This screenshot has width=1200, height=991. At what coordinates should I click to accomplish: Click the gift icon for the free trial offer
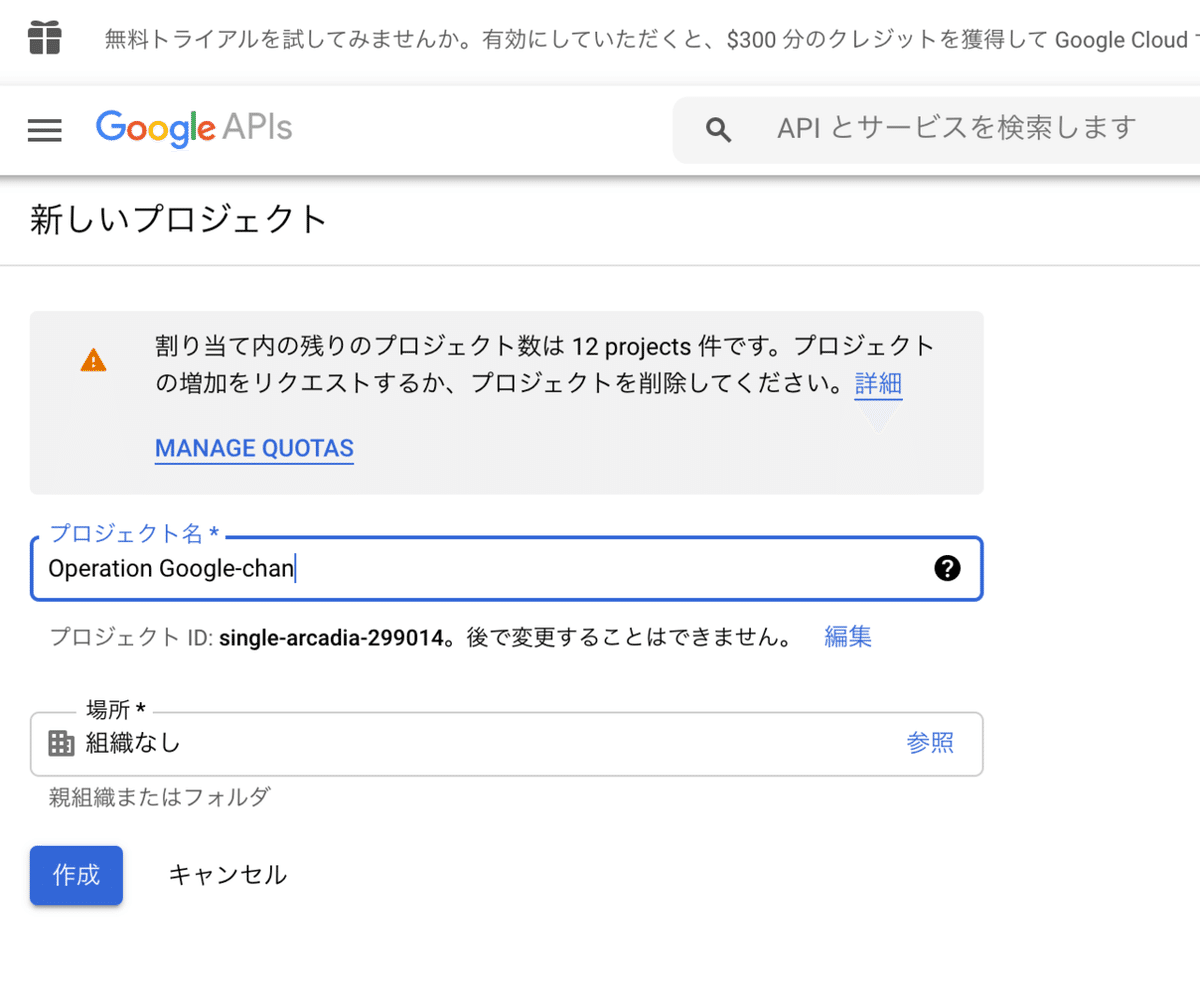(x=44, y=39)
